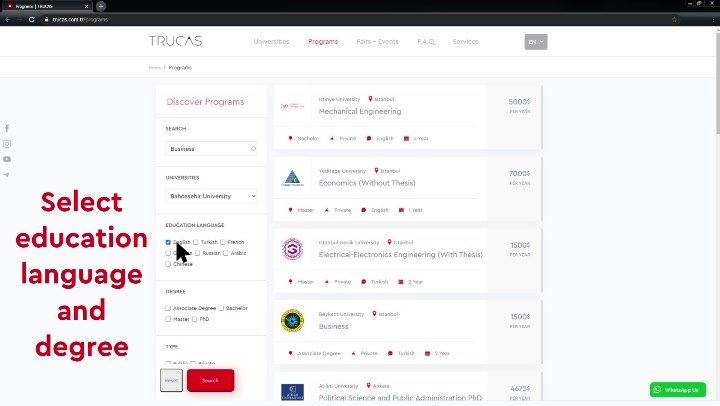Open the WhatsApp Us chat button
720x406 pixels.
[678, 389]
